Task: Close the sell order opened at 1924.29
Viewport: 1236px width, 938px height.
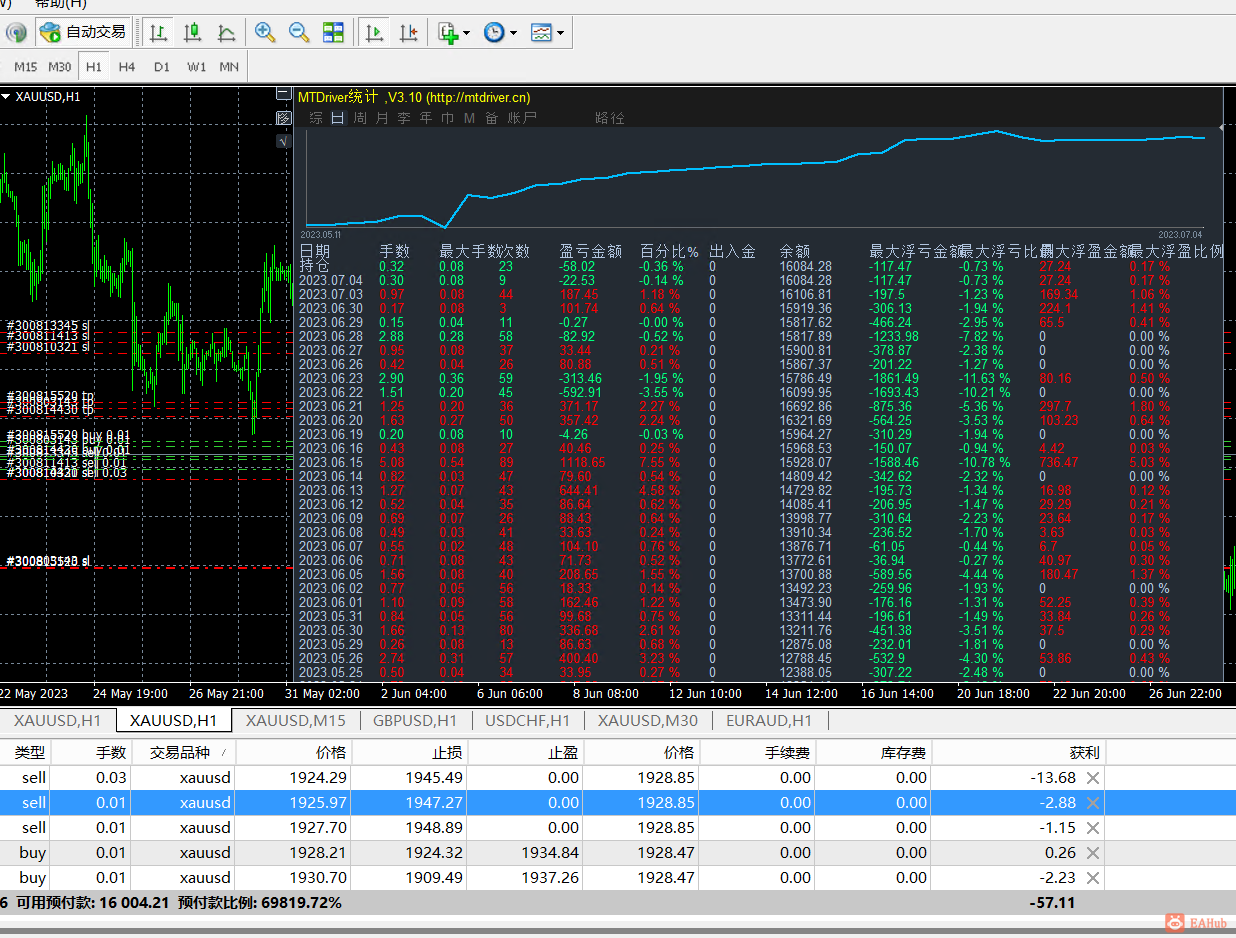Action: [x=1093, y=778]
